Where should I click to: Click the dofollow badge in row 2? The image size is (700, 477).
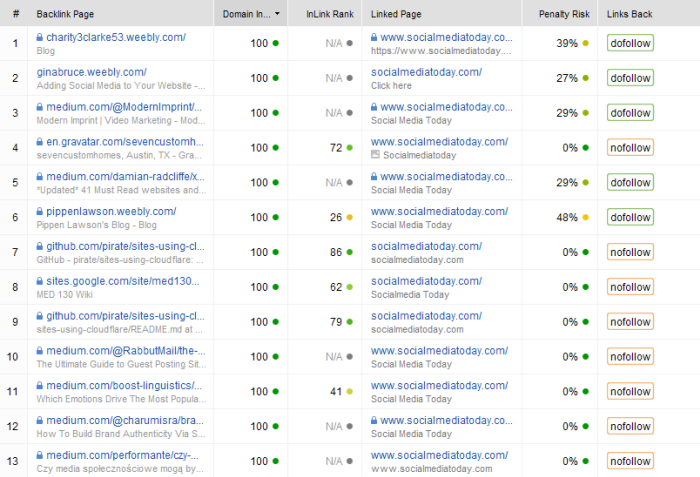pyautogui.click(x=630, y=78)
